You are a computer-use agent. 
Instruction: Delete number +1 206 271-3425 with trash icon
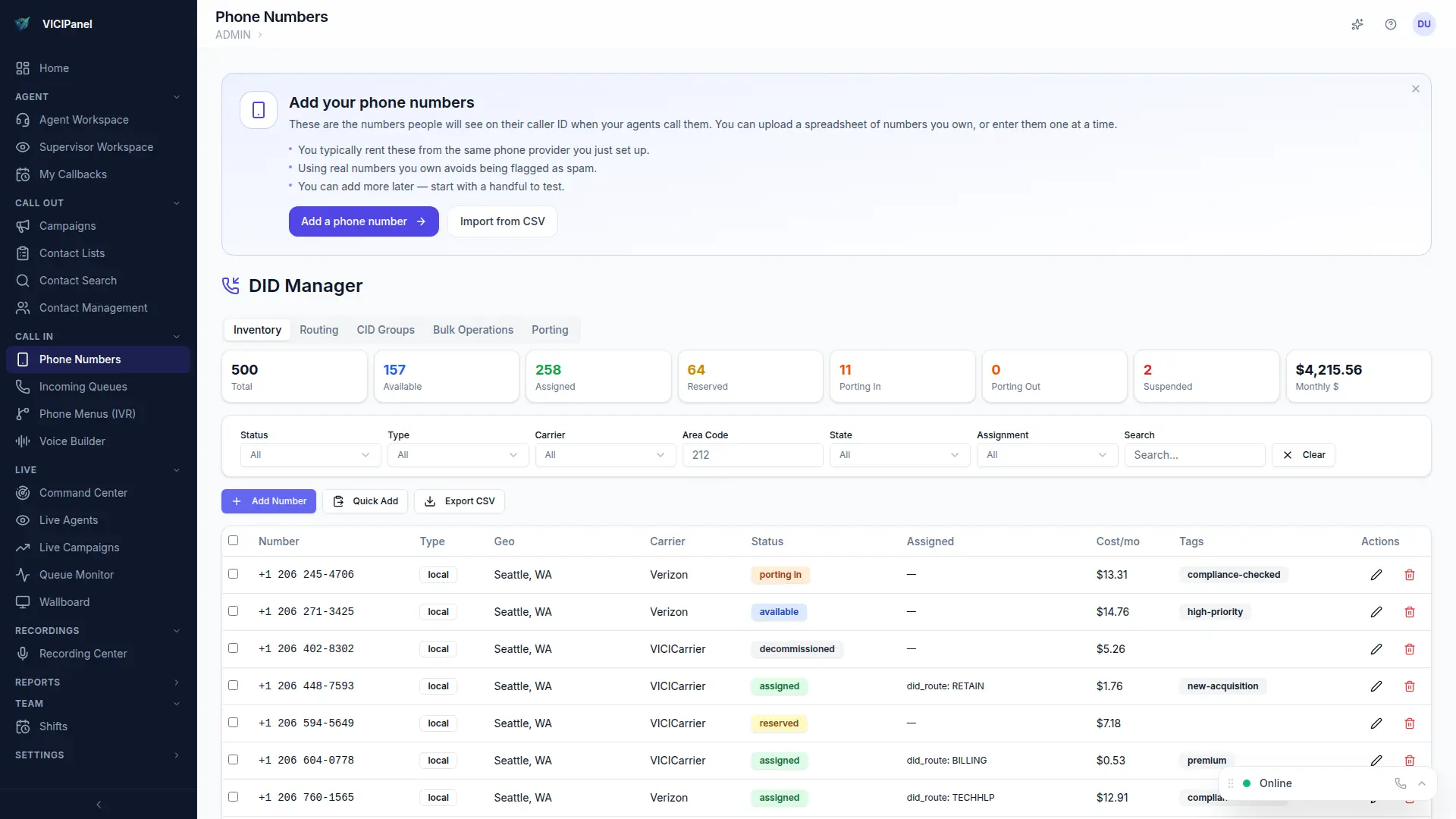click(1410, 612)
